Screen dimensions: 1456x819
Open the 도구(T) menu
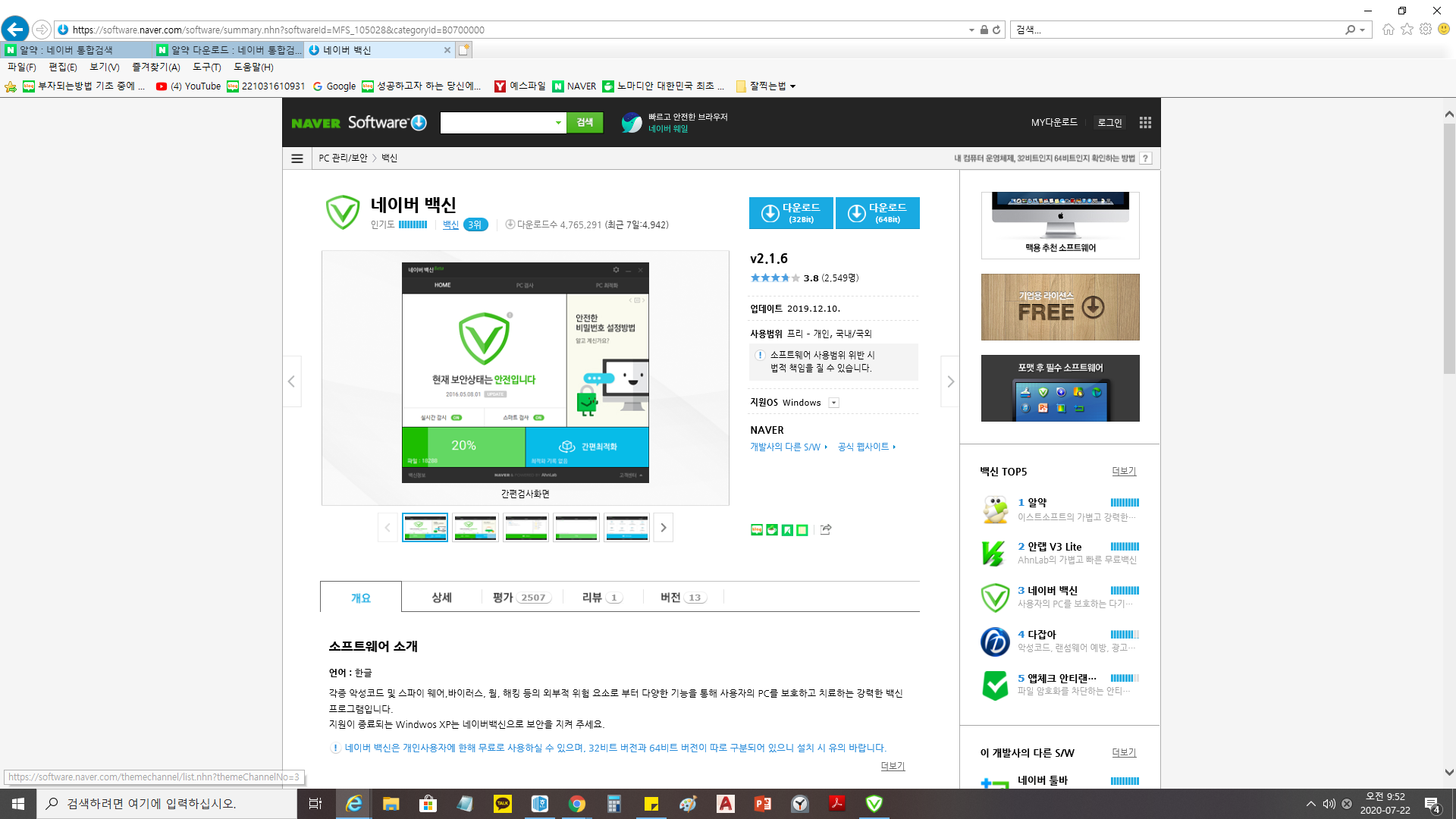(206, 67)
